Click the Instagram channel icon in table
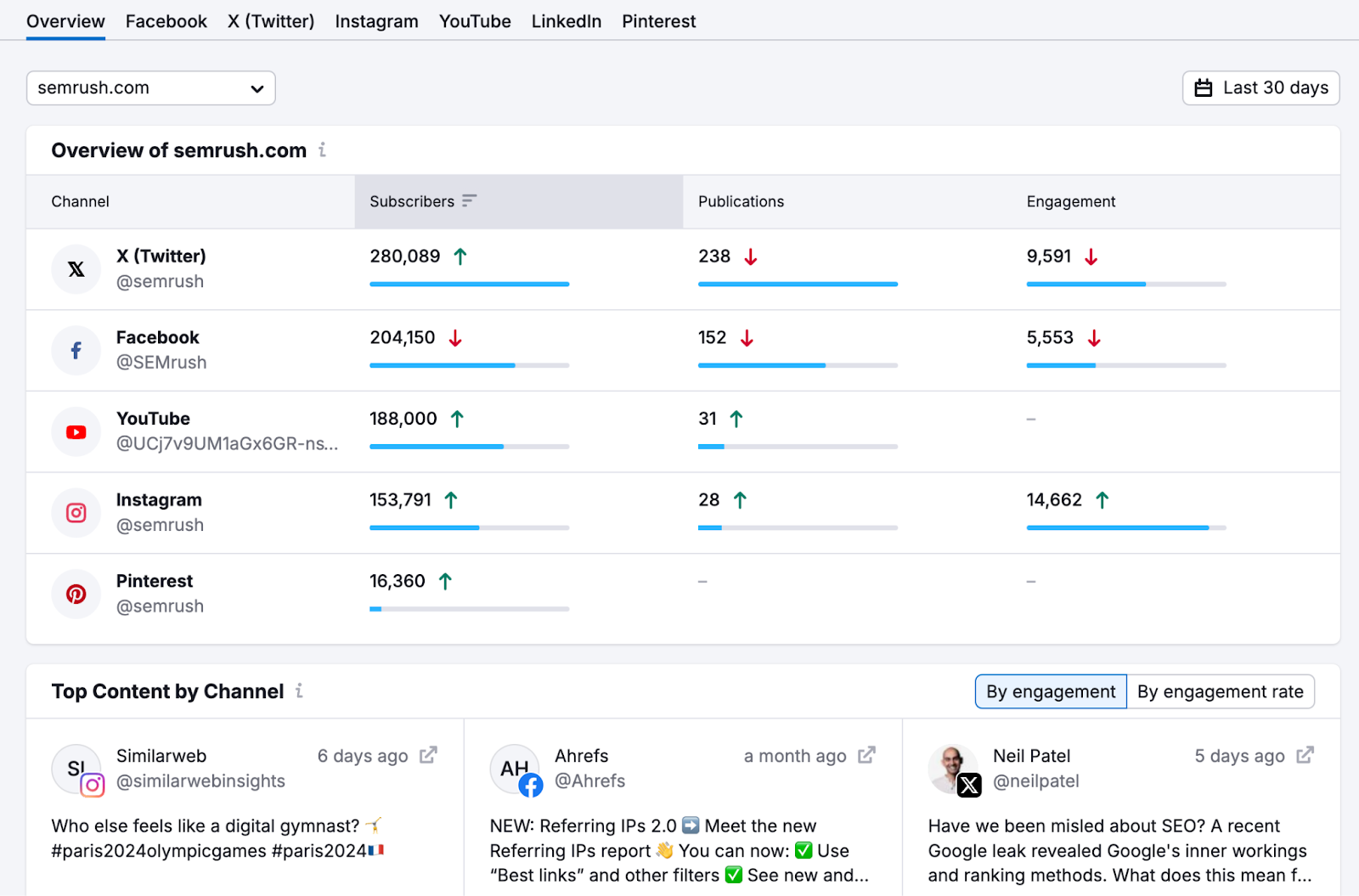 (76, 513)
